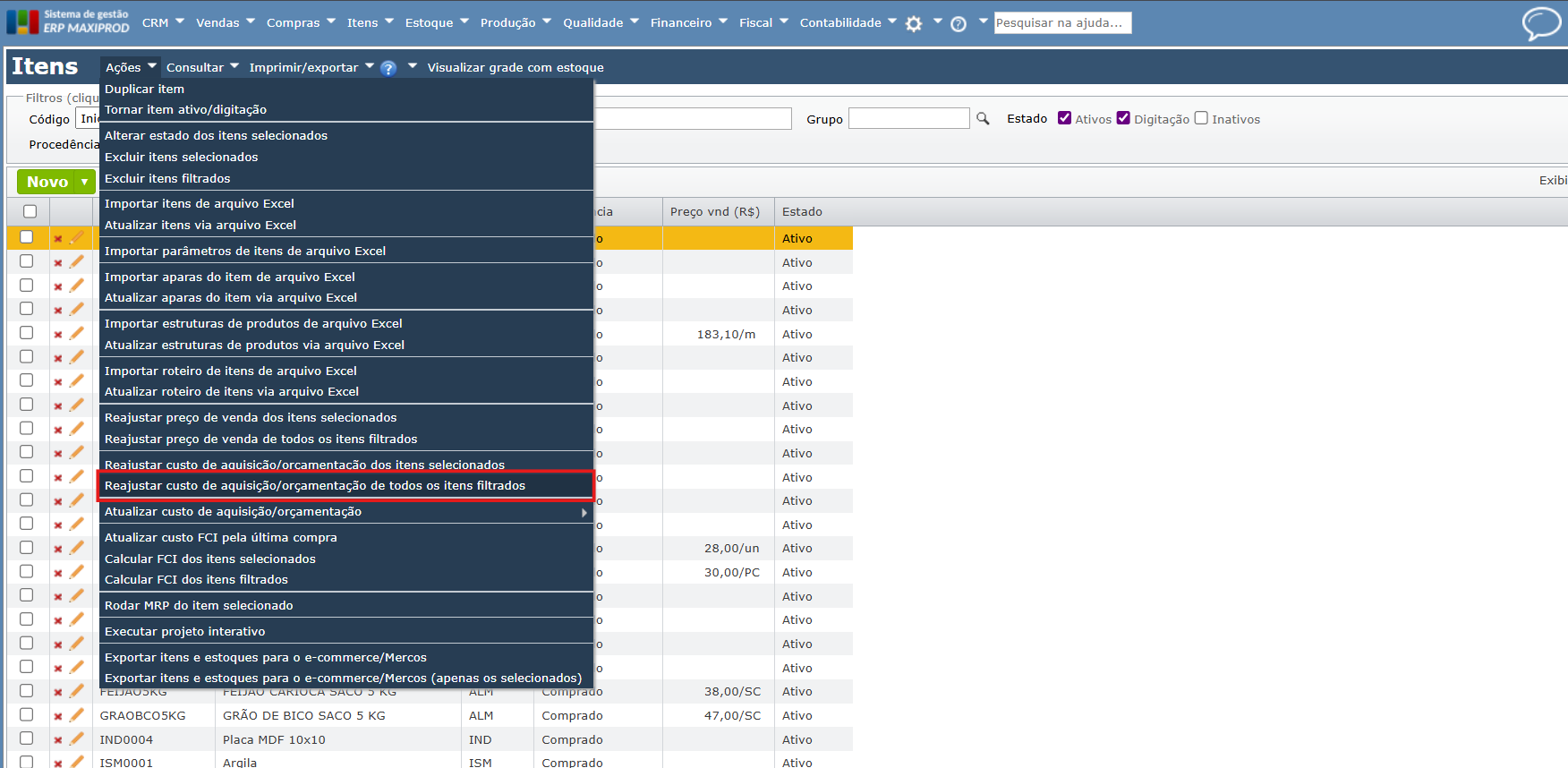Click the ERP MAXIPROD logo
The width and height of the screenshot is (1568, 768).
click(68, 21)
